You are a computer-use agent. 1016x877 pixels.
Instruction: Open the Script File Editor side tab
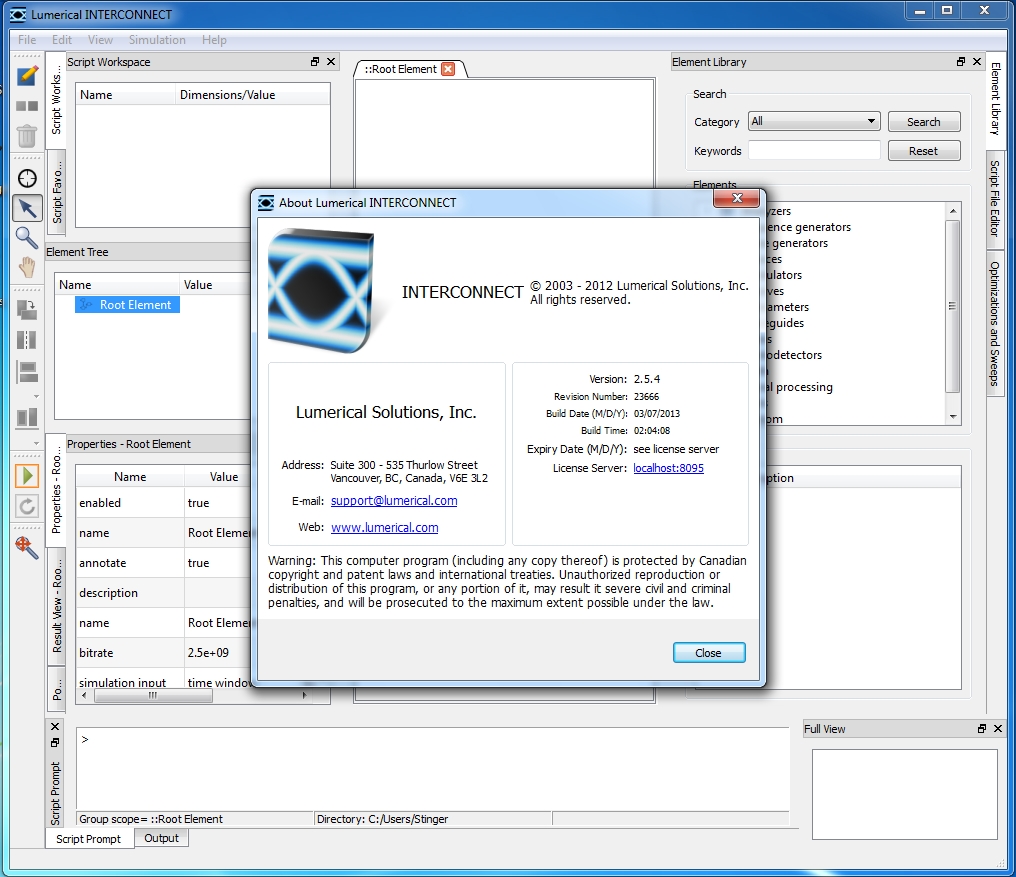pyautogui.click(x=995, y=200)
